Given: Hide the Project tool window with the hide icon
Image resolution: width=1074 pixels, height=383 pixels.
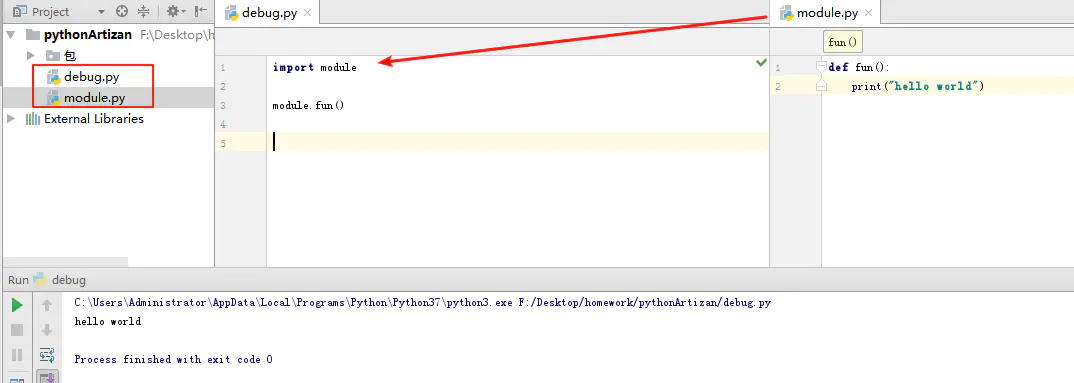Looking at the screenshot, I should [x=201, y=11].
